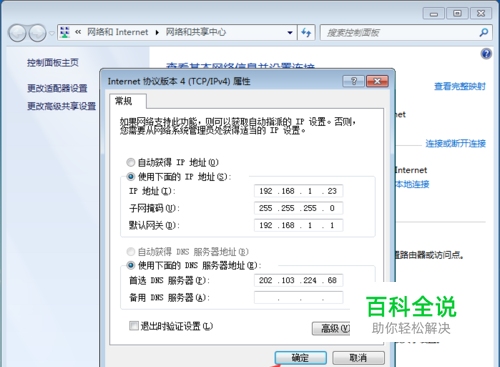
Task: Click the 子网掩码 field showing 255.255.255.0
Action: 298,208
